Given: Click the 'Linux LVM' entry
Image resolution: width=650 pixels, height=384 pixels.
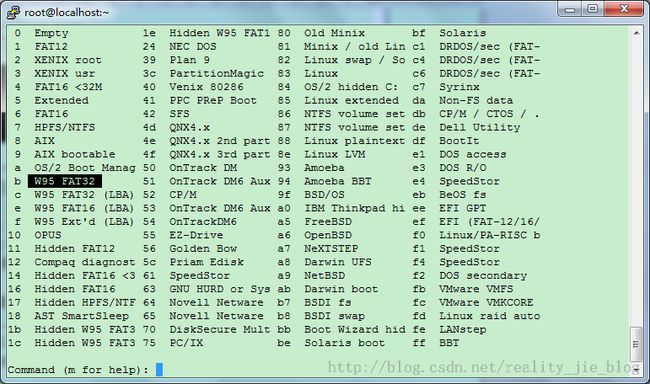Looking at the screenshot, I should (335, 154).
